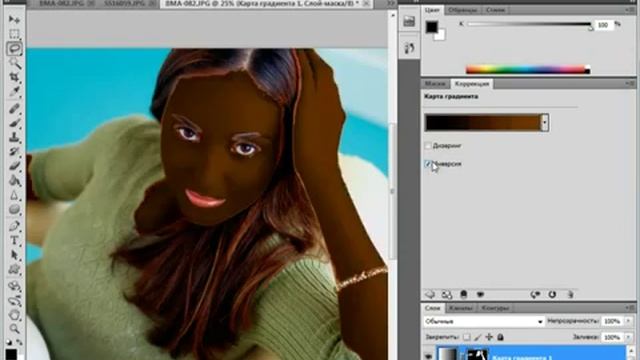Viewport: 640px width, 360px height.
Task: Switch to the Swatches tab
Action: click(462, 10)
